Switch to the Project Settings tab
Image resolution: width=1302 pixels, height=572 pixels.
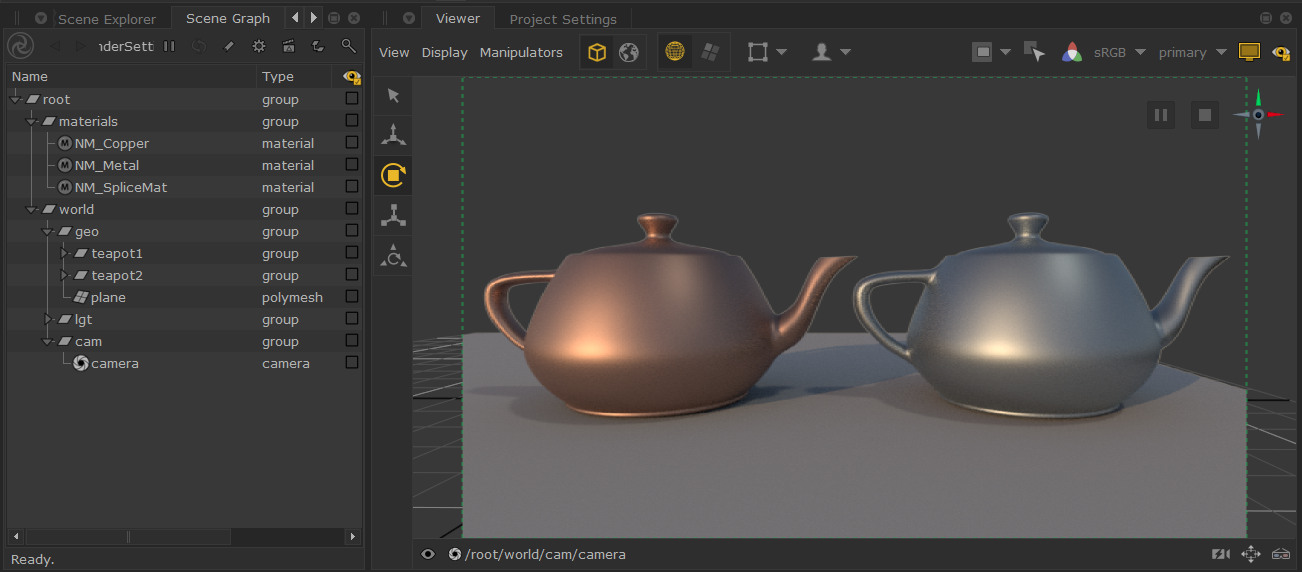pos(563,19)
